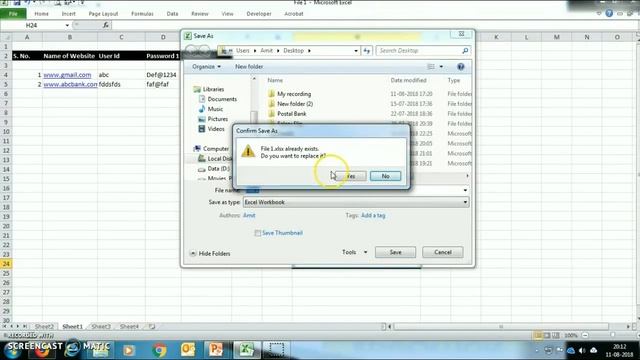Click Add a tag in Tags field
The width and height of the screenshot is (640, 360).
point(373,215)
